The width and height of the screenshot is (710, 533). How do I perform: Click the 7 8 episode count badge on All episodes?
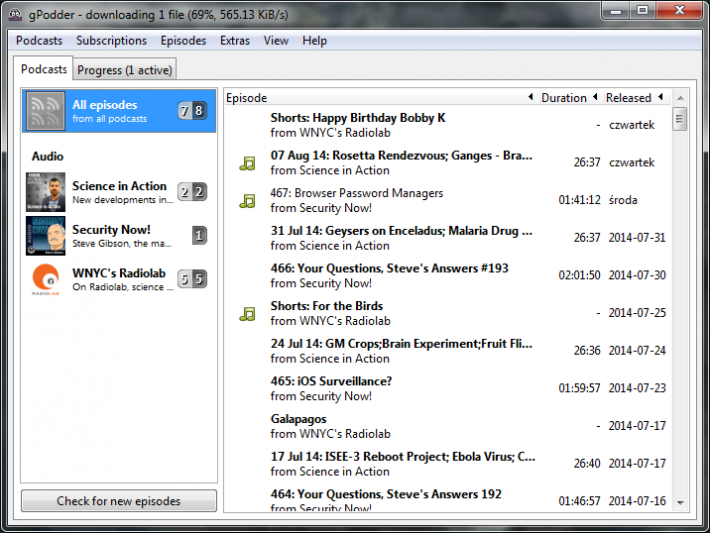(192, 110)
